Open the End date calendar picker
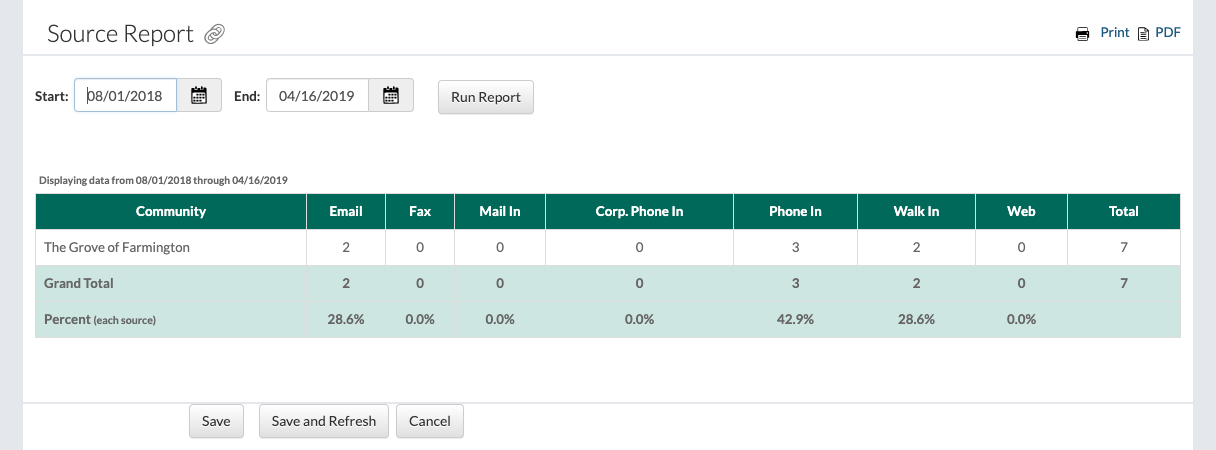1216x450 pixels. click(x=391, y=96)
